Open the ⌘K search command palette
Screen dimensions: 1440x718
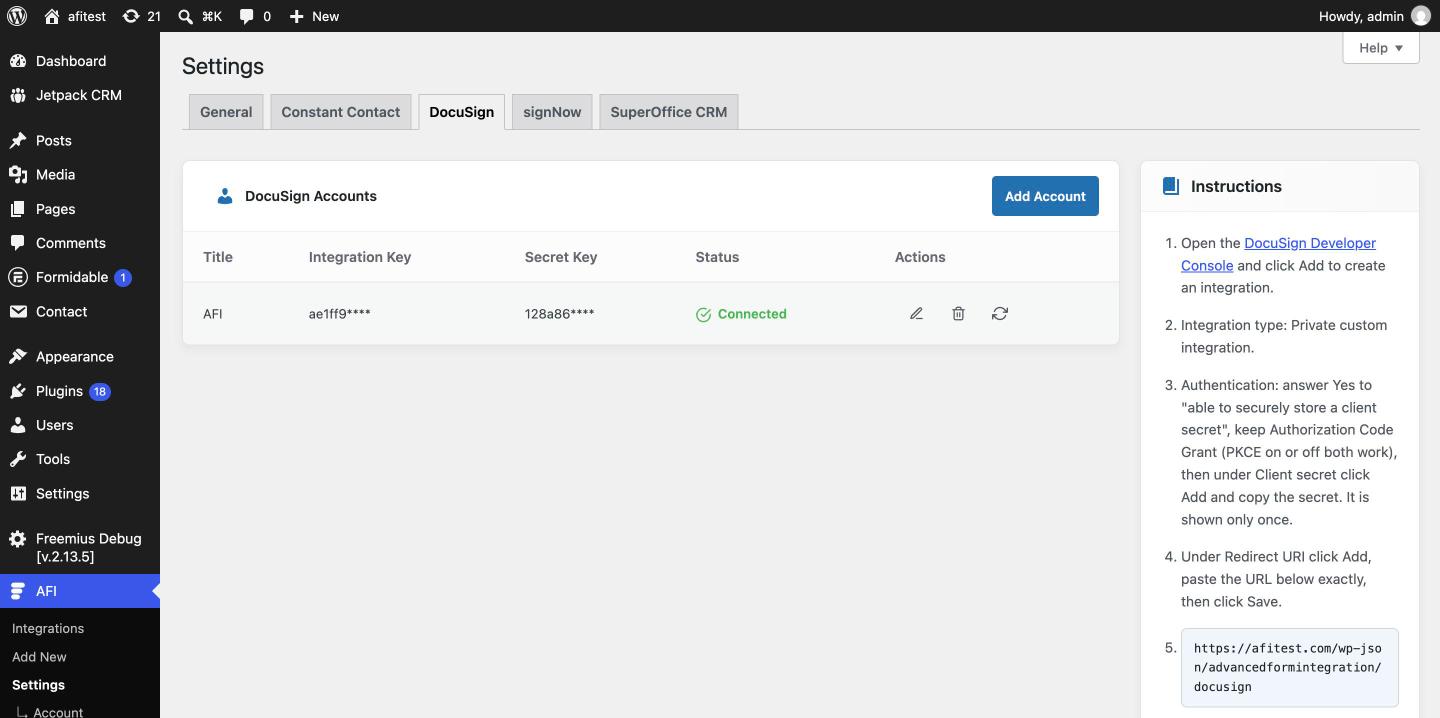(200, 16)
